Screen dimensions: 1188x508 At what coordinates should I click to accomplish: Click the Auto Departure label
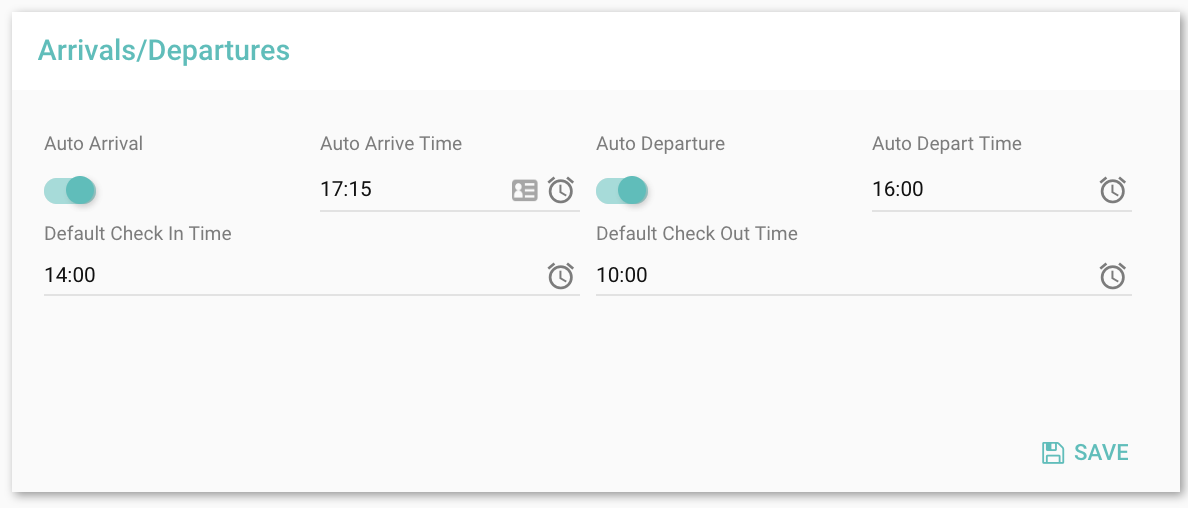660,144
